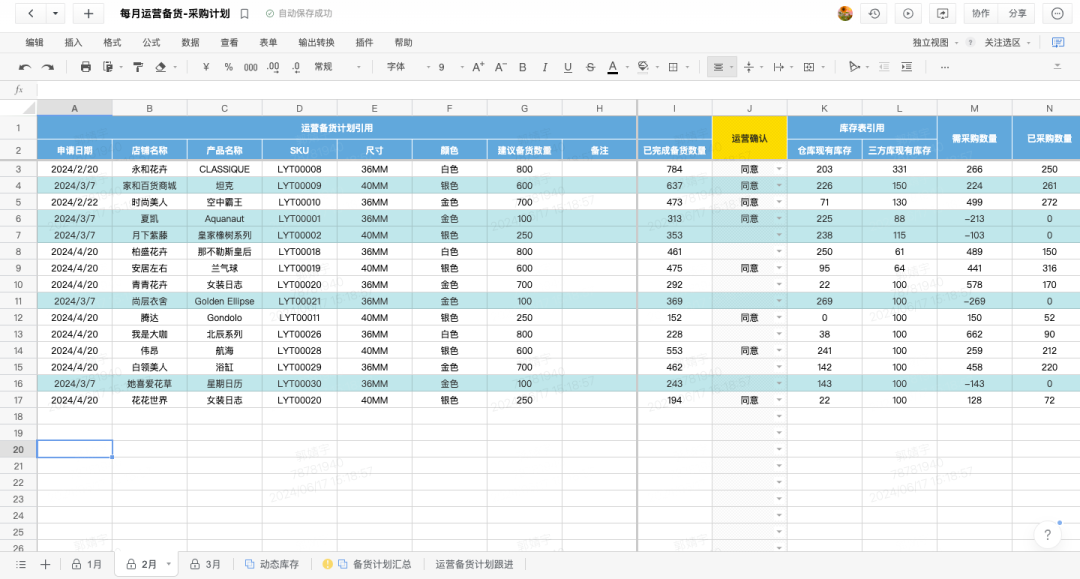This screenshot has width=1080, height=579.
Task: Open the 查看 menu
Action: 229,43
